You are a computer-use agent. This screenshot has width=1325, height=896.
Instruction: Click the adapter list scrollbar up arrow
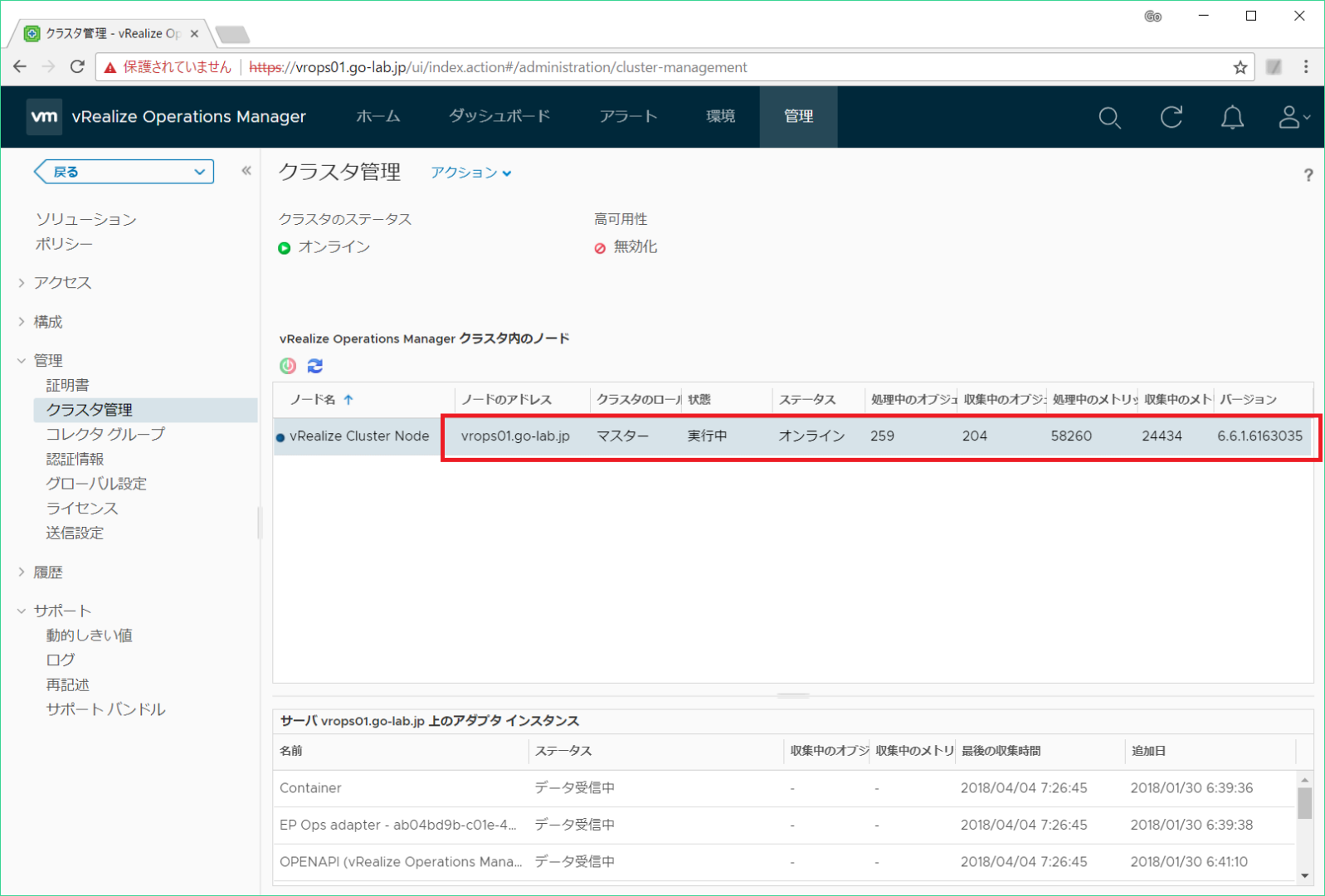1304,780
